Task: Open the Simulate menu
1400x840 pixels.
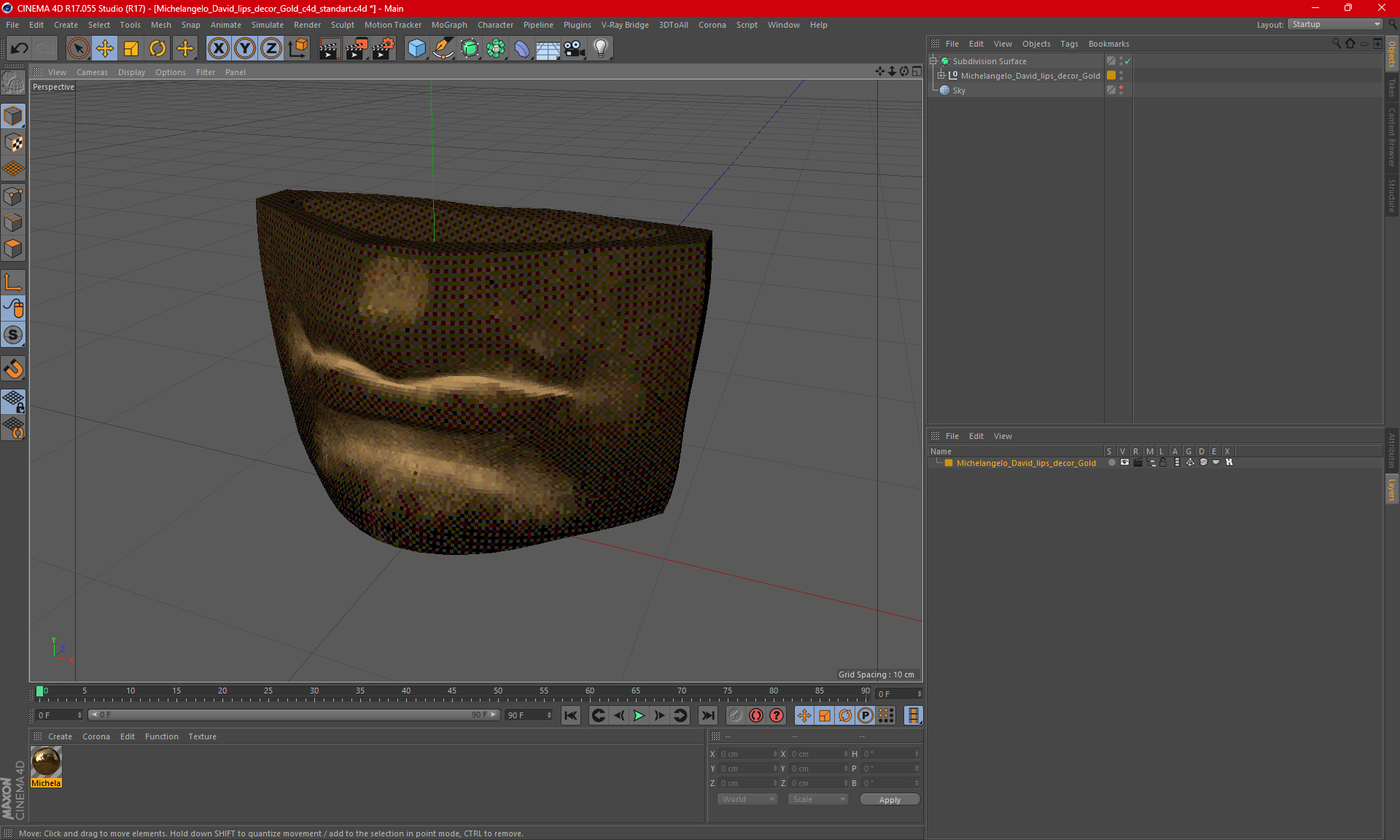Action: (268, 25)
